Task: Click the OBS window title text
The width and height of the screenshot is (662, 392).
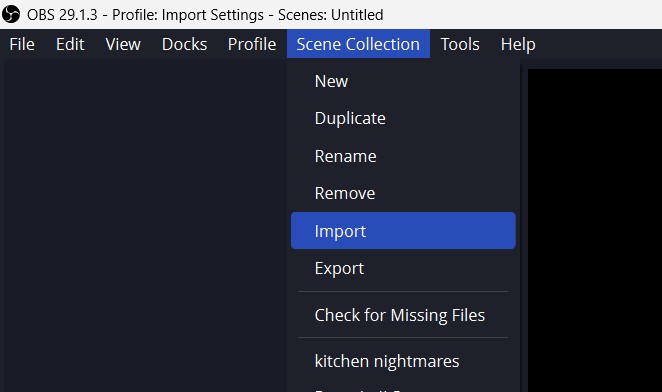Action: [x=205, y=15]
